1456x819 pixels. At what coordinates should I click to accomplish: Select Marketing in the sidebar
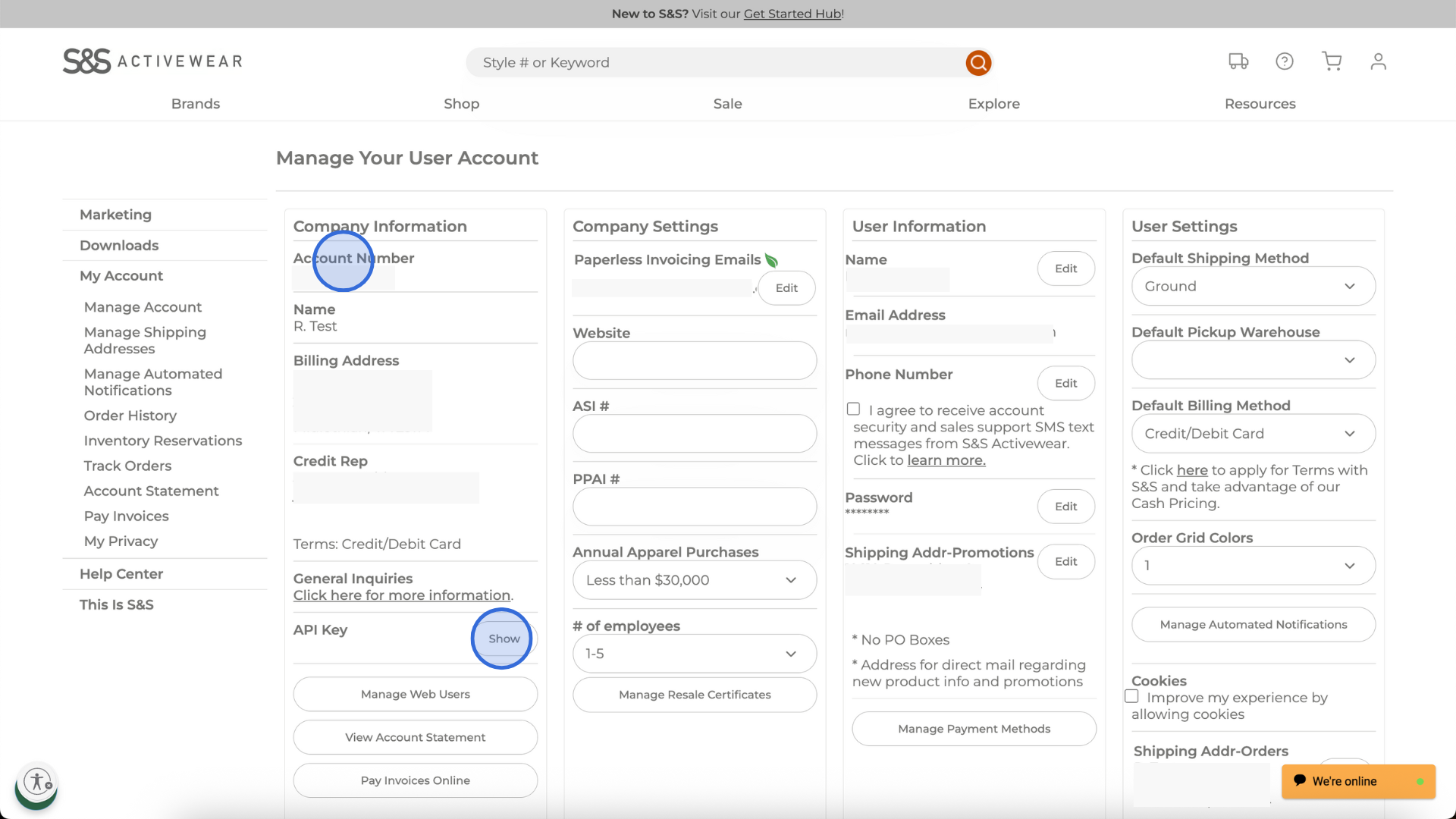tap(115, 215)
